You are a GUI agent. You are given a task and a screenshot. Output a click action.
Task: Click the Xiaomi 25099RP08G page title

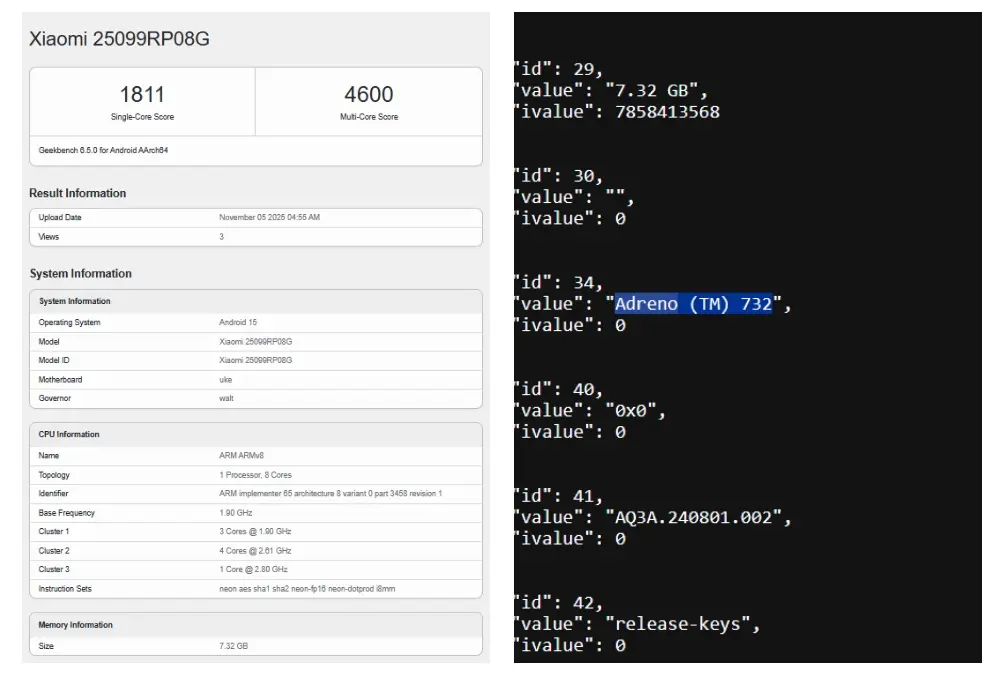tap(119, 40)
